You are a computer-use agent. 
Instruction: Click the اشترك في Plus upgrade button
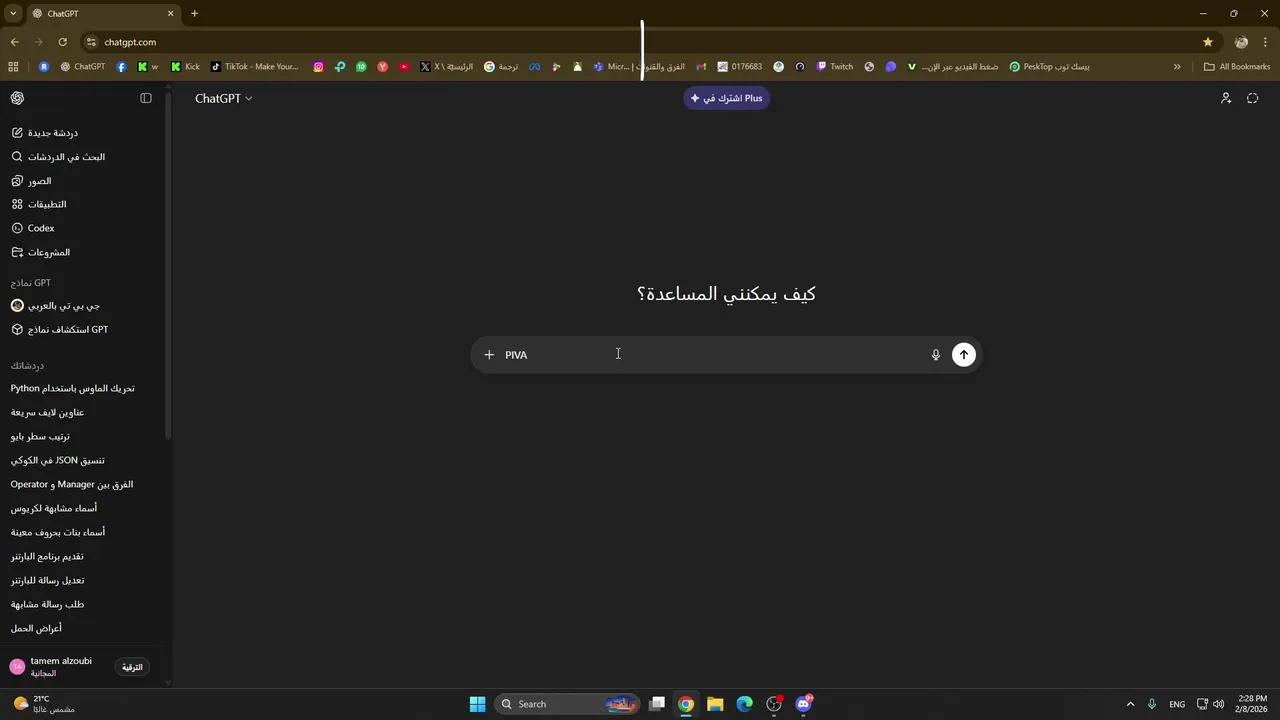click(x=727, y=98)
